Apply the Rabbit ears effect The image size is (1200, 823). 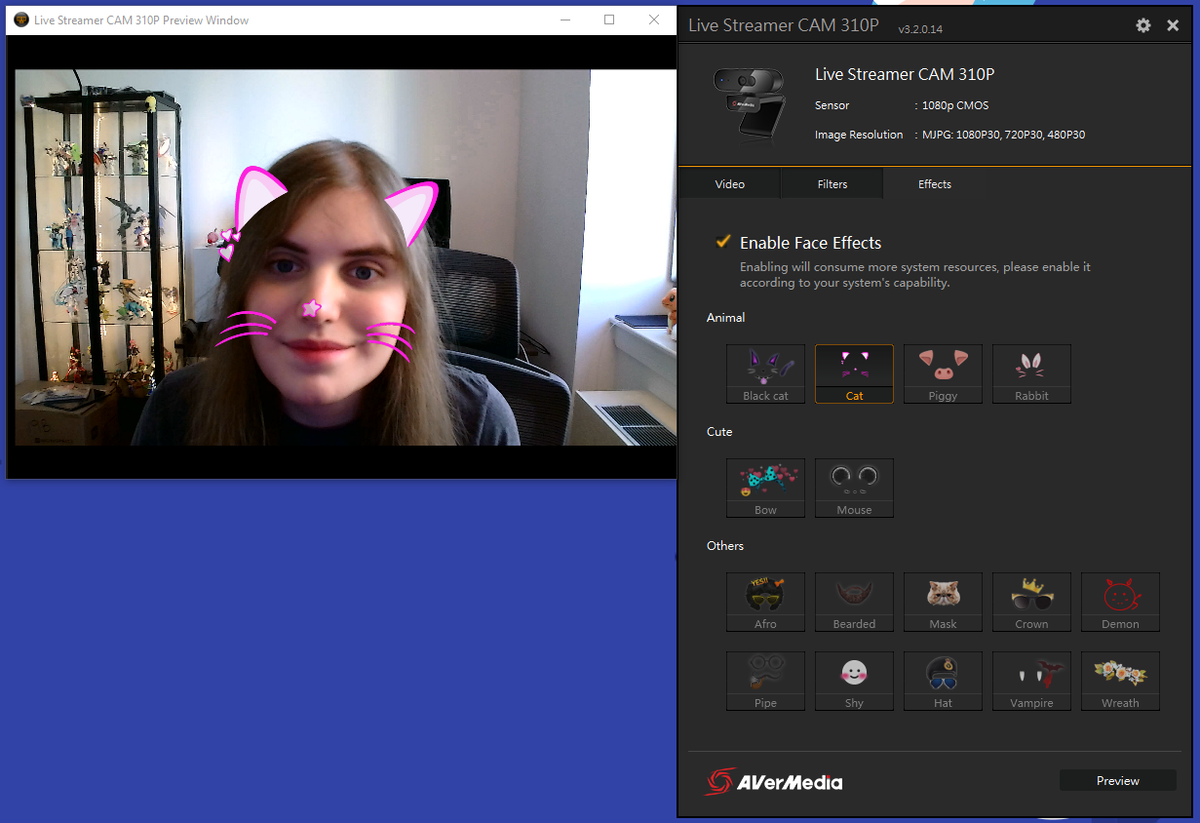pyautogui.click(x=1031, y=374)
